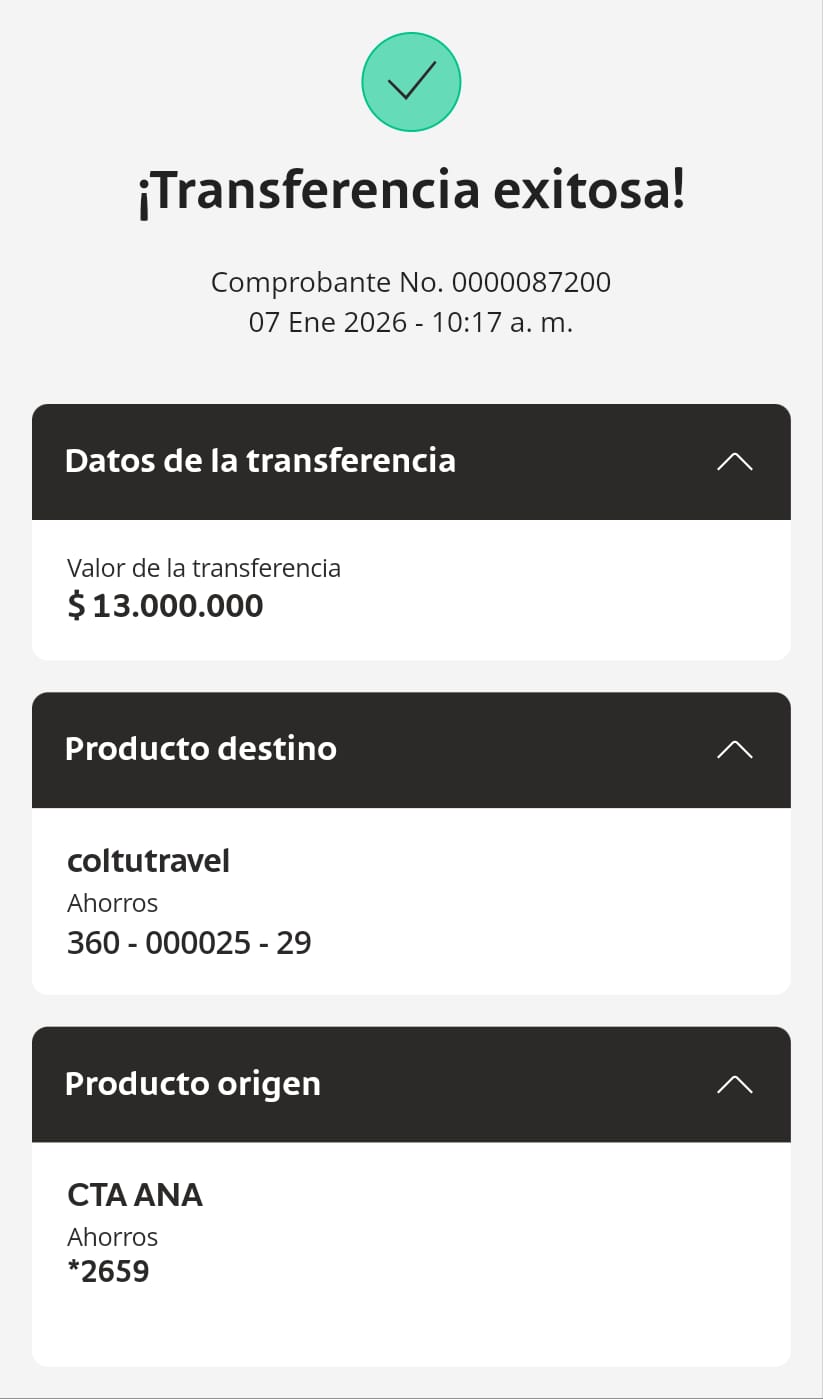Viewport: 823px width, 1399px height.
Task: Click the CTA ANA account name
Action: [x=135, y=1195]
